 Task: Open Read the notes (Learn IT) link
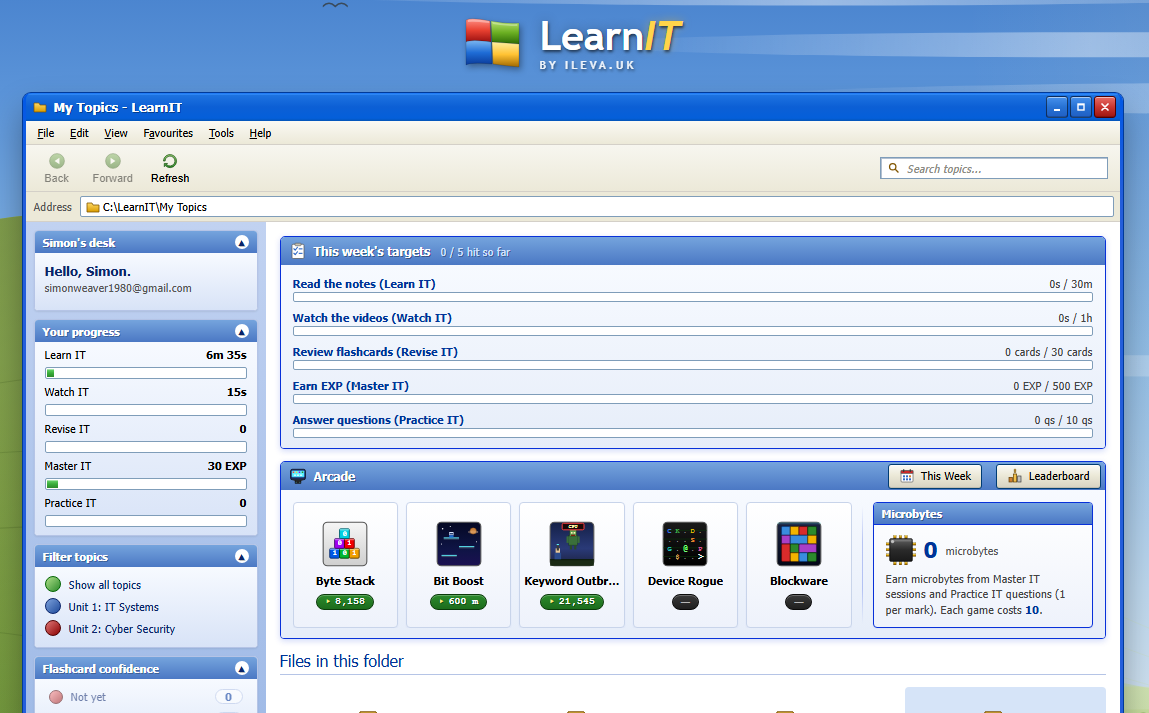[363, 284]
